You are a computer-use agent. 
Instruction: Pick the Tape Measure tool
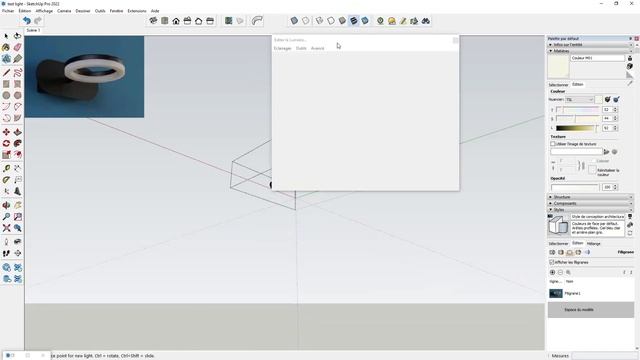click(6, 169)
